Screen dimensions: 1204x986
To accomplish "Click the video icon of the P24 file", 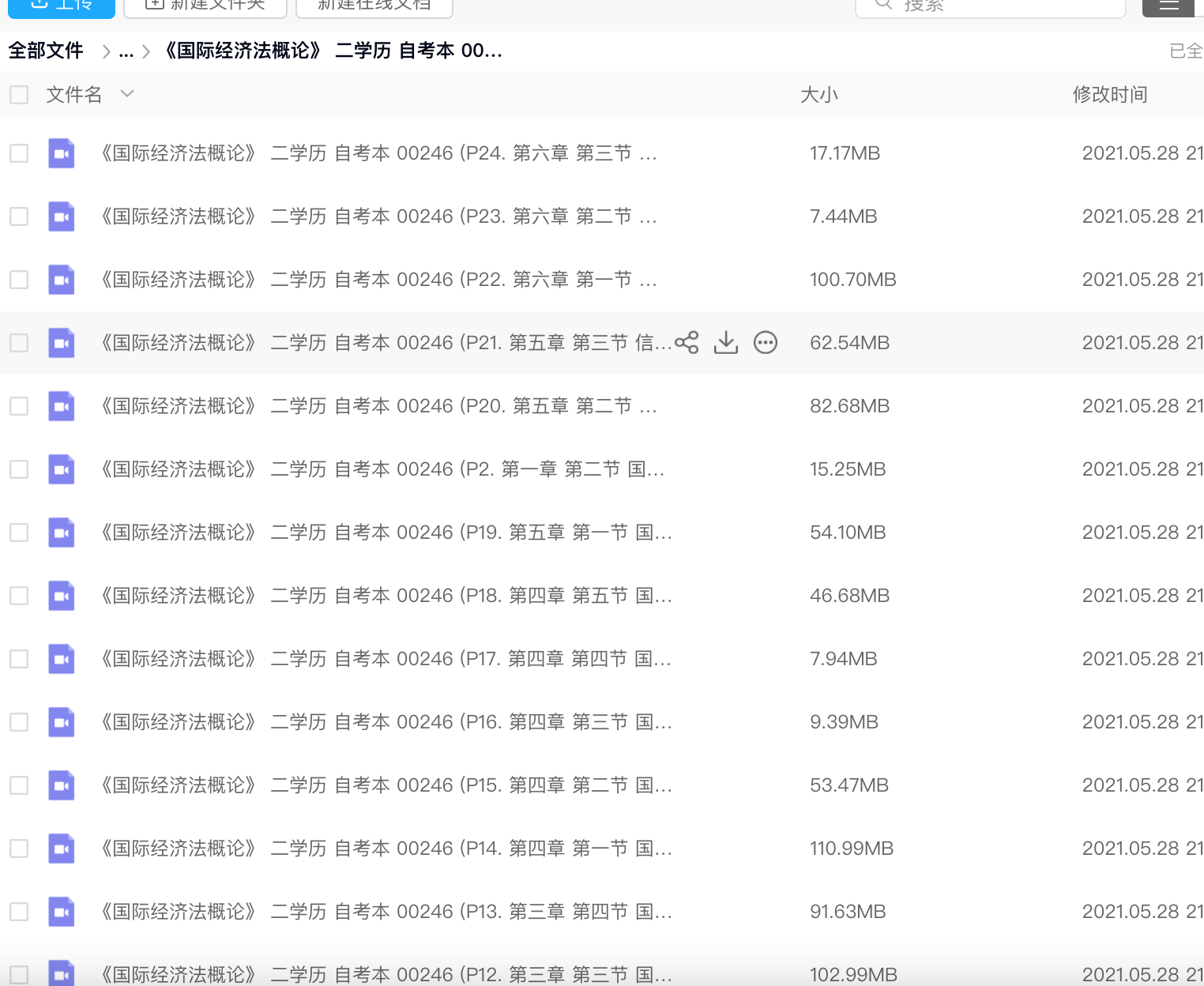I will pos(62,153).
